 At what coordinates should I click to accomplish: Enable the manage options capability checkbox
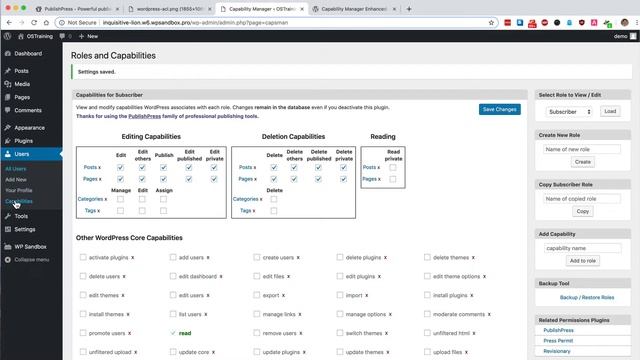(x=340, y=314)
